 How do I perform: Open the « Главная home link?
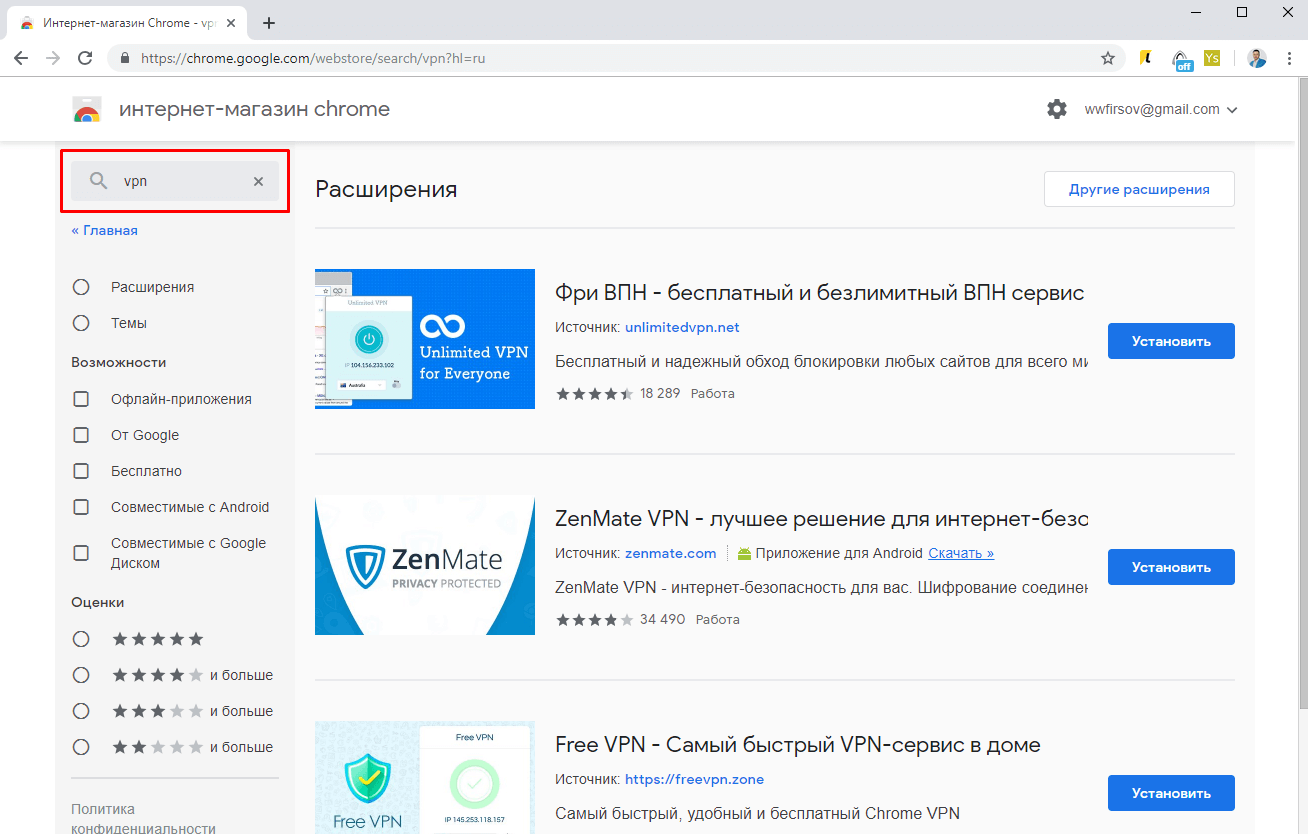105,230
